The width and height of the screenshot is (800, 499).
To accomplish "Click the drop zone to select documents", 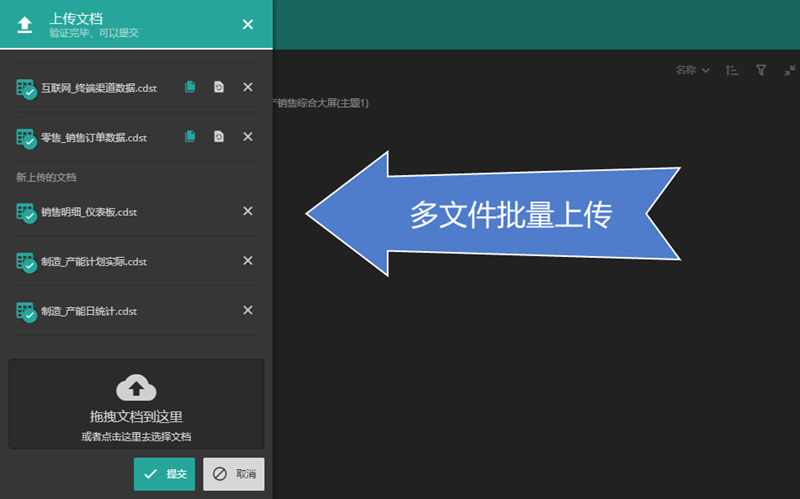I will coord(136,404).
